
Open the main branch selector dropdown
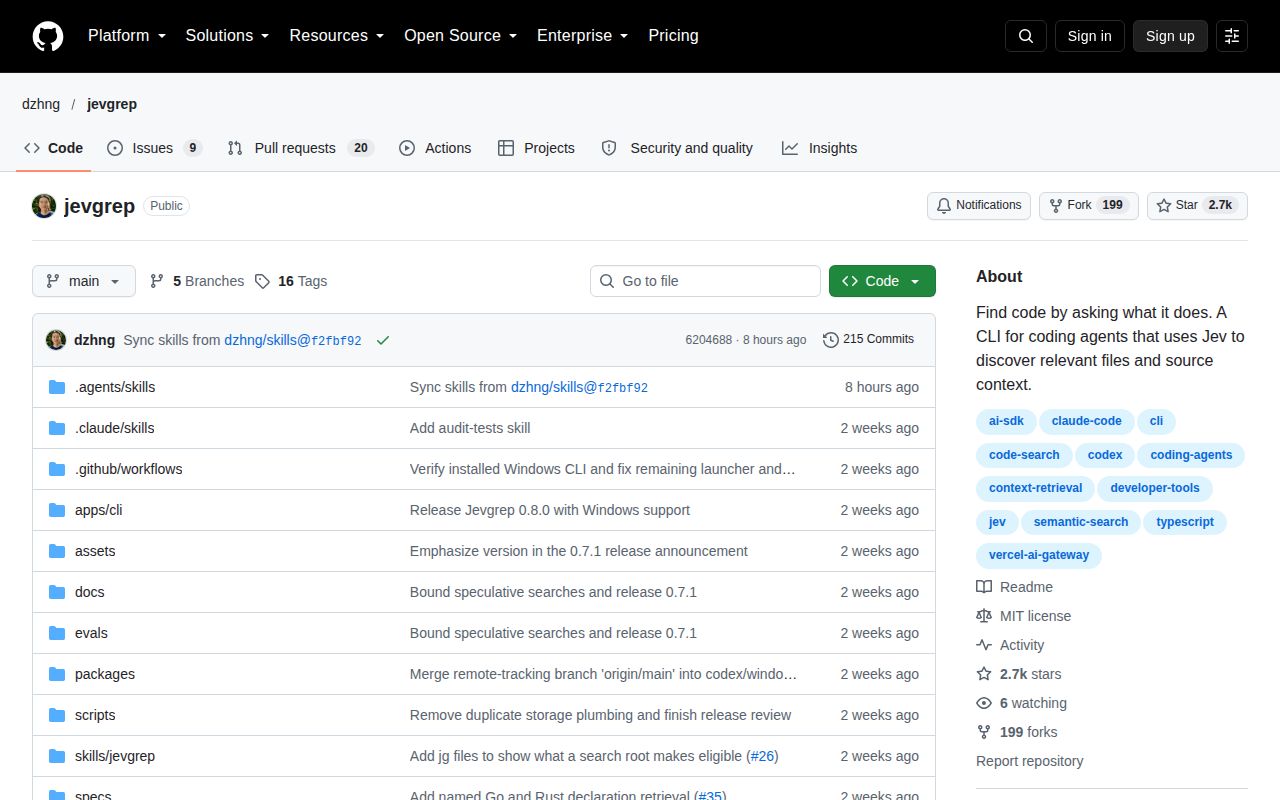click(x=84, y=281)
